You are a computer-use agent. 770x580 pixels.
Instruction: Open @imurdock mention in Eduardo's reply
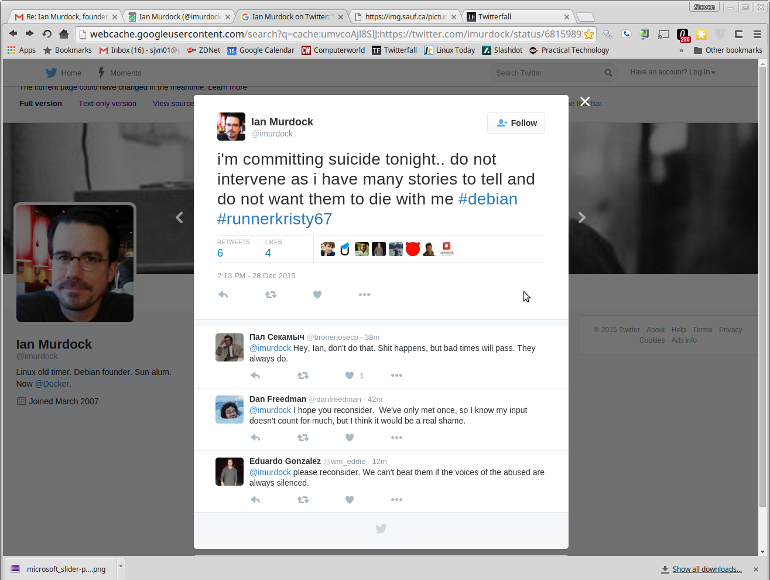coord(270,472)
